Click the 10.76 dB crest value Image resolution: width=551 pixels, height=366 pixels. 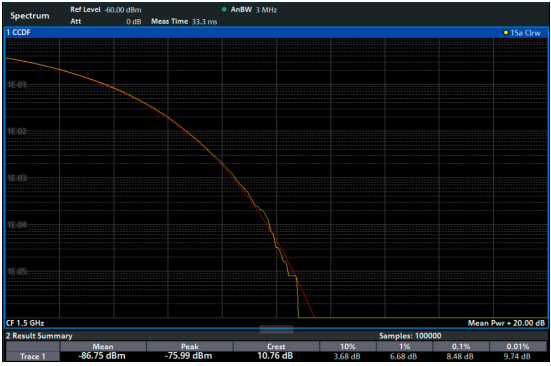275,356
